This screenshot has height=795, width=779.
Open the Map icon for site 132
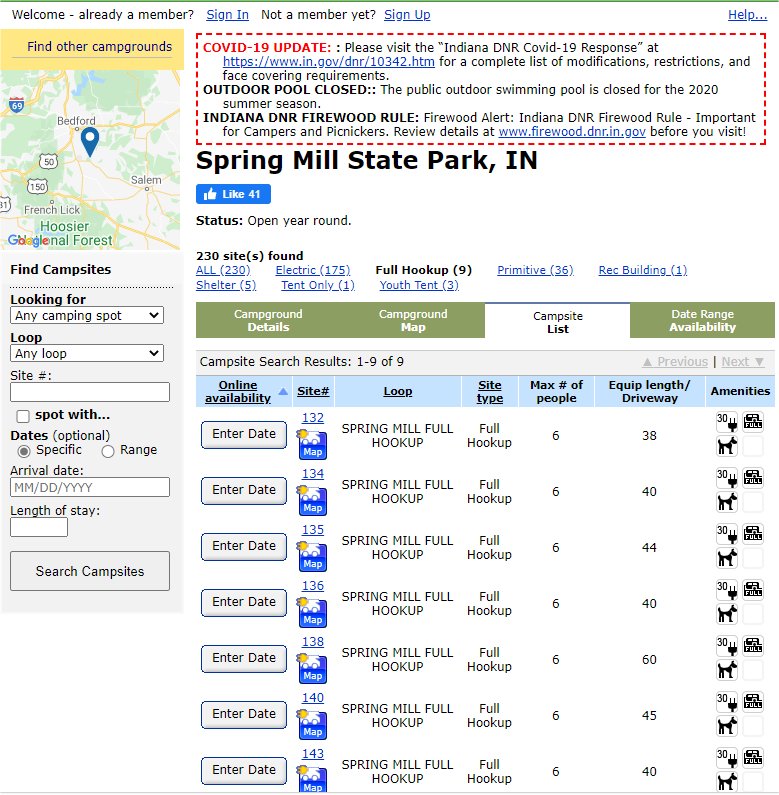coord(312,445)
